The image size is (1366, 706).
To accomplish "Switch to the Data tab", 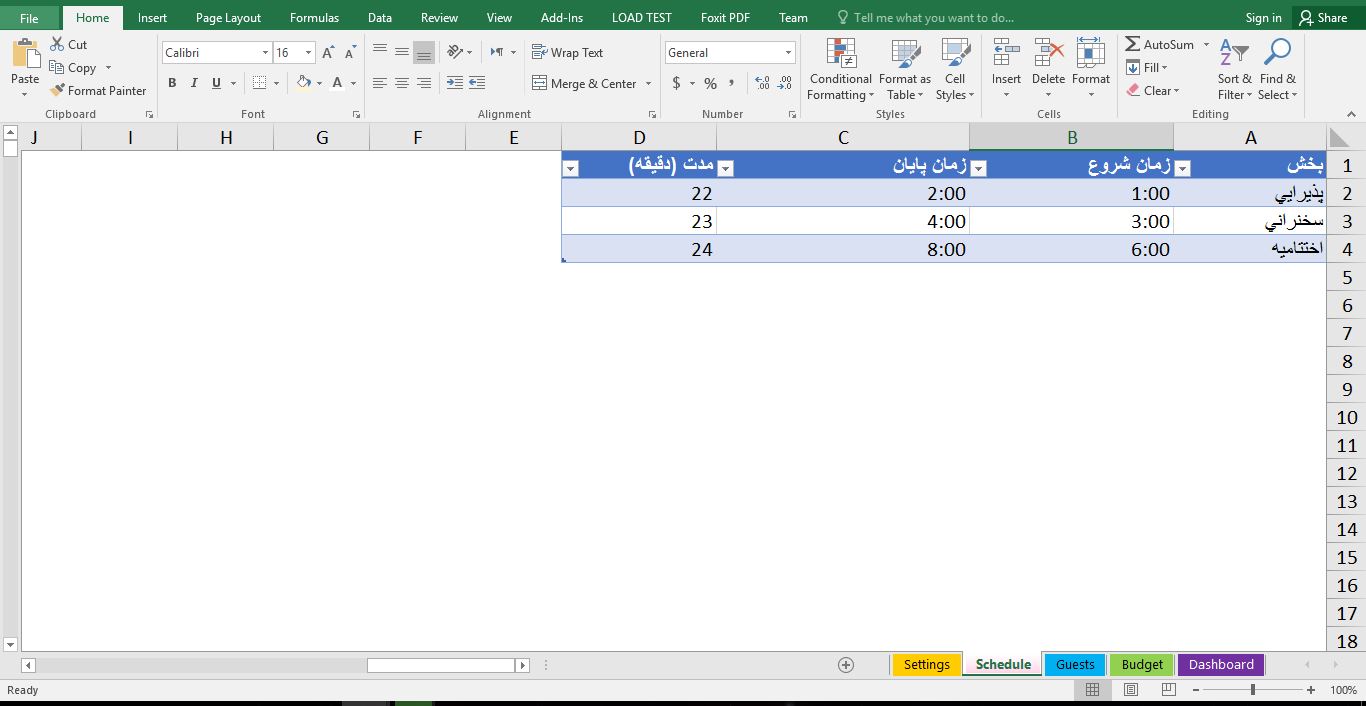I will (x=379, y=18).
